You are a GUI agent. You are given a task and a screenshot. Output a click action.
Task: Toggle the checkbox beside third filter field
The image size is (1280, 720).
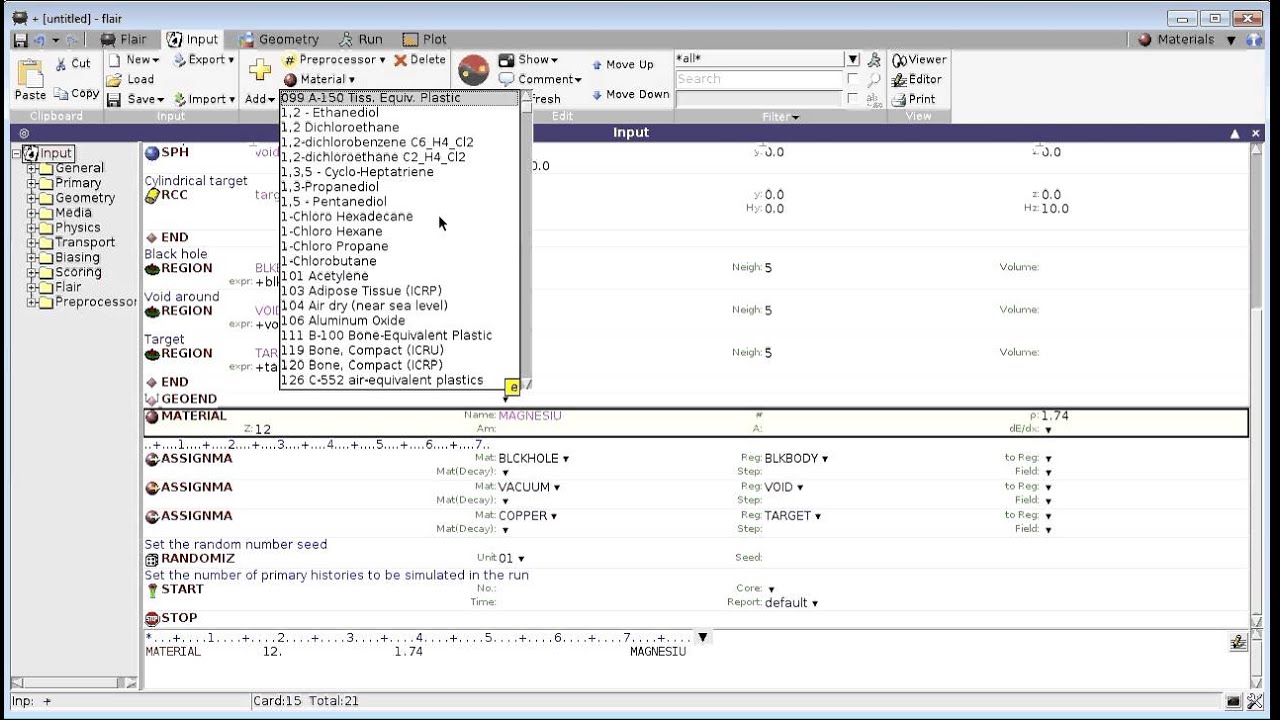pyautogui.click(x=852, y=99)
